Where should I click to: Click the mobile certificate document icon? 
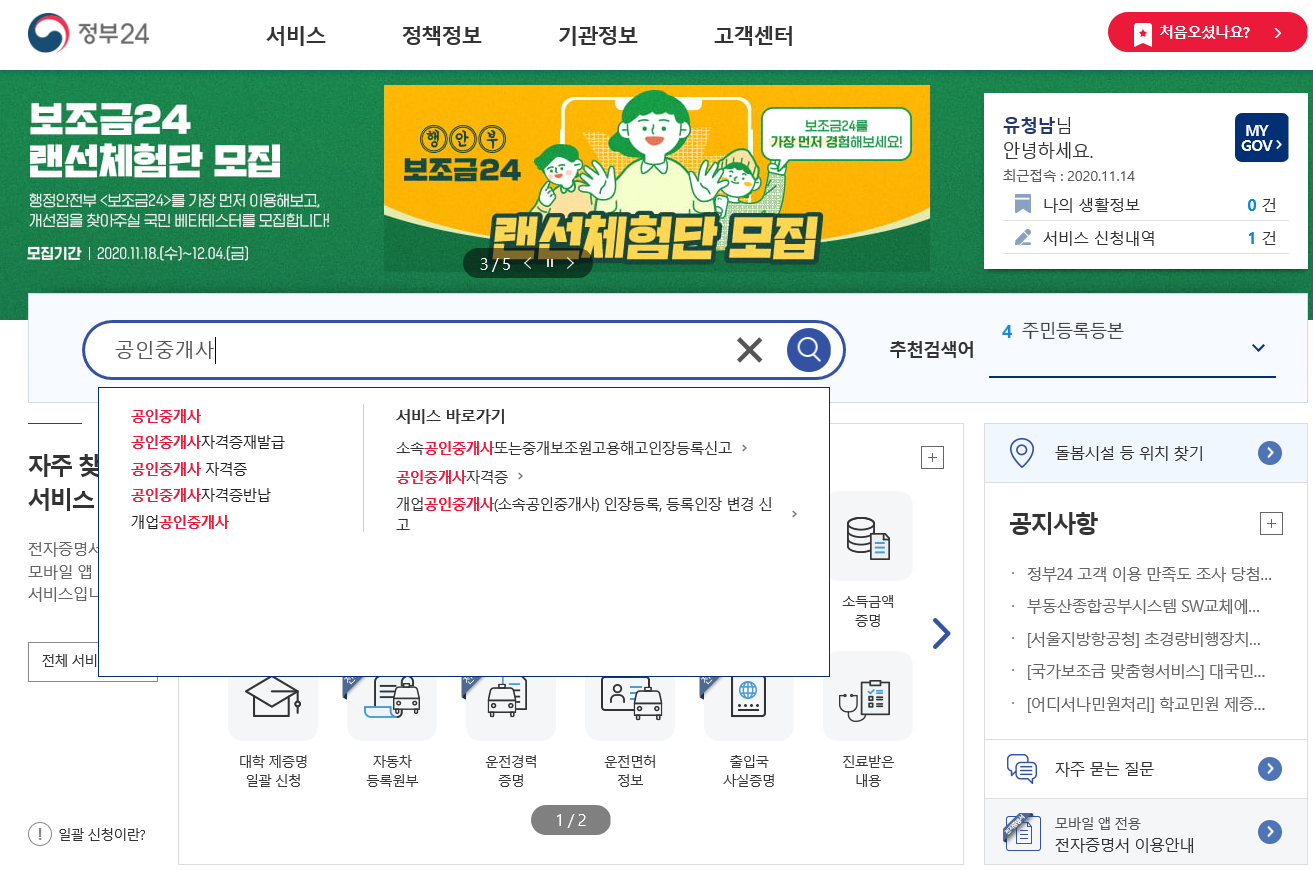click(x=1021, y=832)
